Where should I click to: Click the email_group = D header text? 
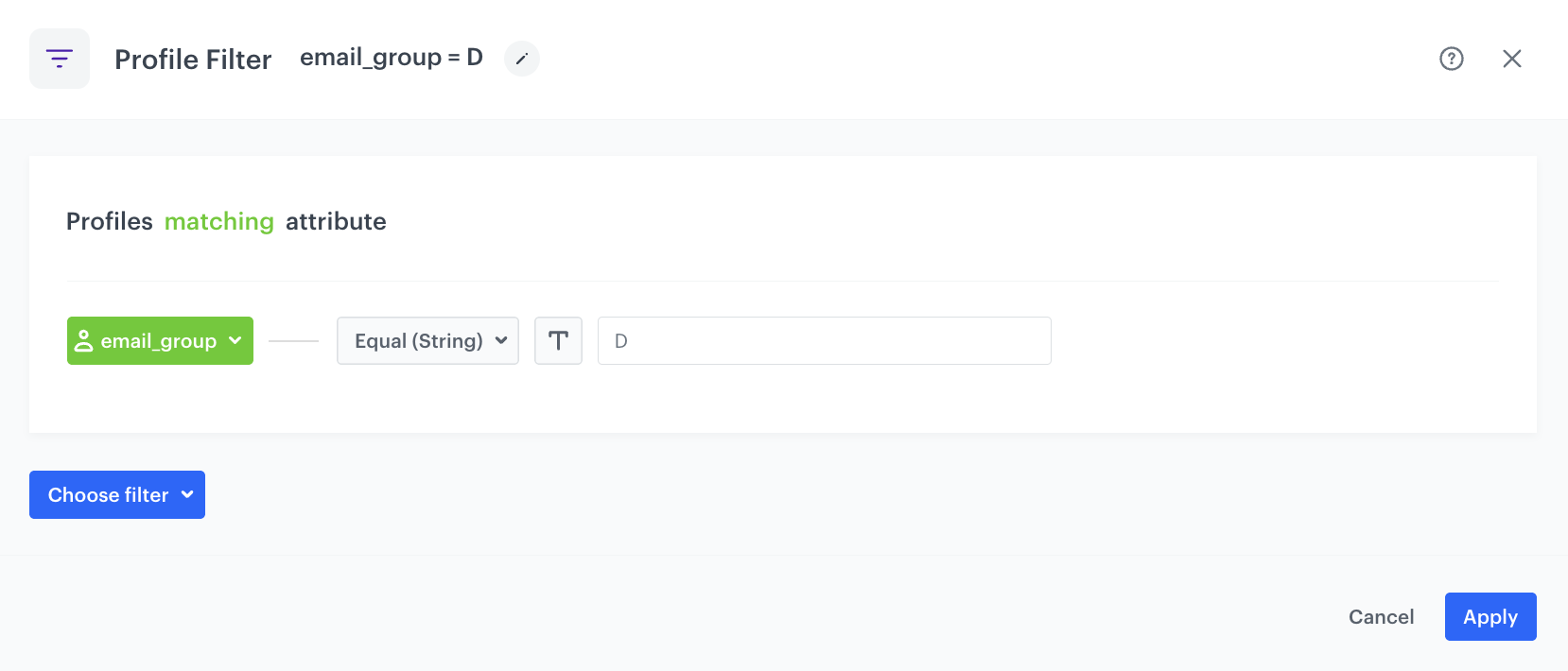(x=391, y=58)
